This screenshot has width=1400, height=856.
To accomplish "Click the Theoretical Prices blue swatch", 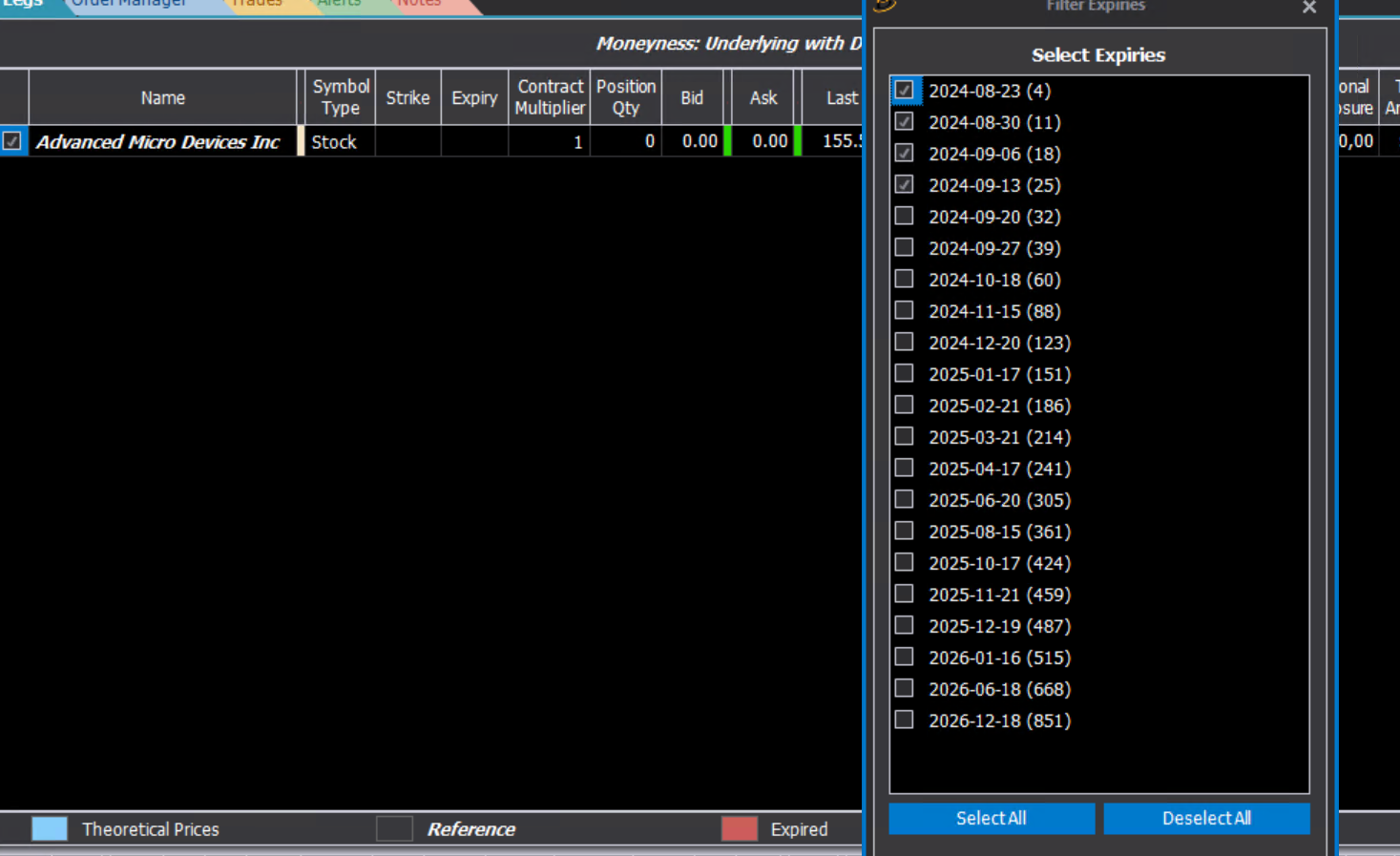I will point(50,829).
